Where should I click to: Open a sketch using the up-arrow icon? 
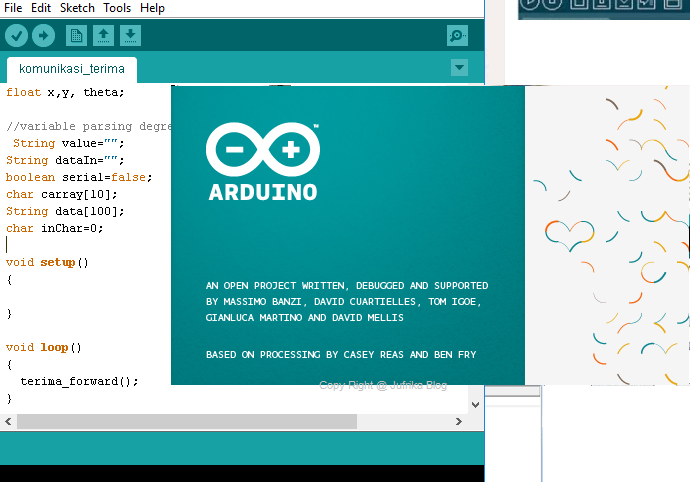[103, 36]
